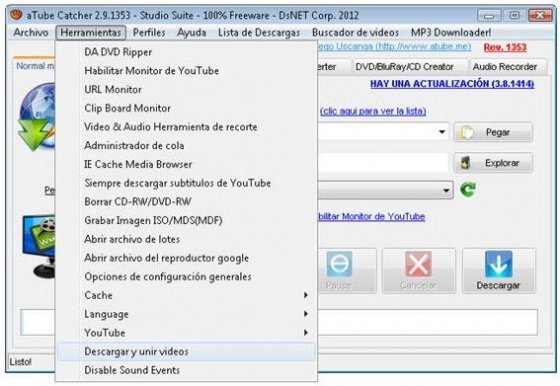Image resolution: width=560 pixels, height=386 pixels.
Task: Choose Grabar Imagen ISO/MDS(MDF)
Action: (x=186, y=220)
